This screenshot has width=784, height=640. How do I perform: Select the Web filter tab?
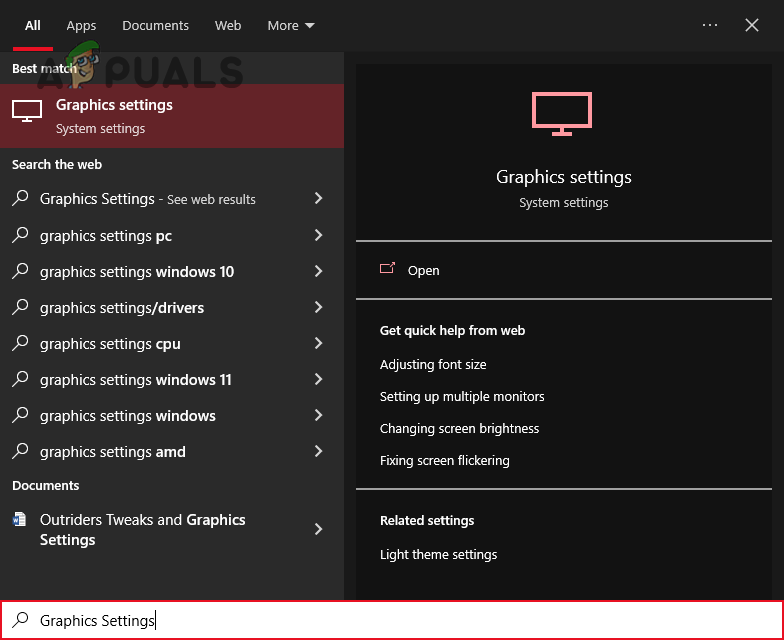click(x=228, y=25)
